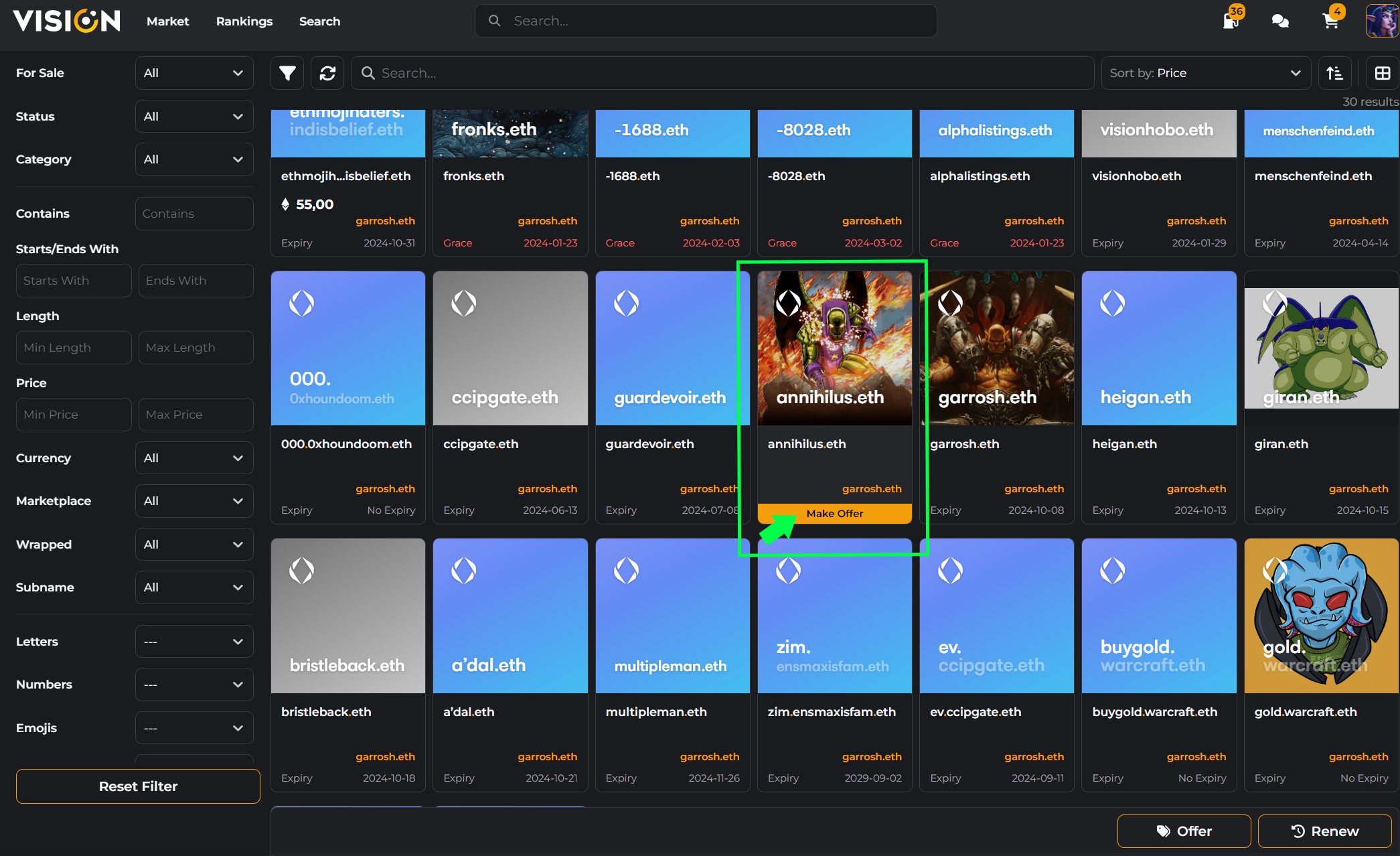The width and height of the screenshot is (1400, 856).
Task: Toggle the filter funnel icon
Action: (x=287, y=73)
